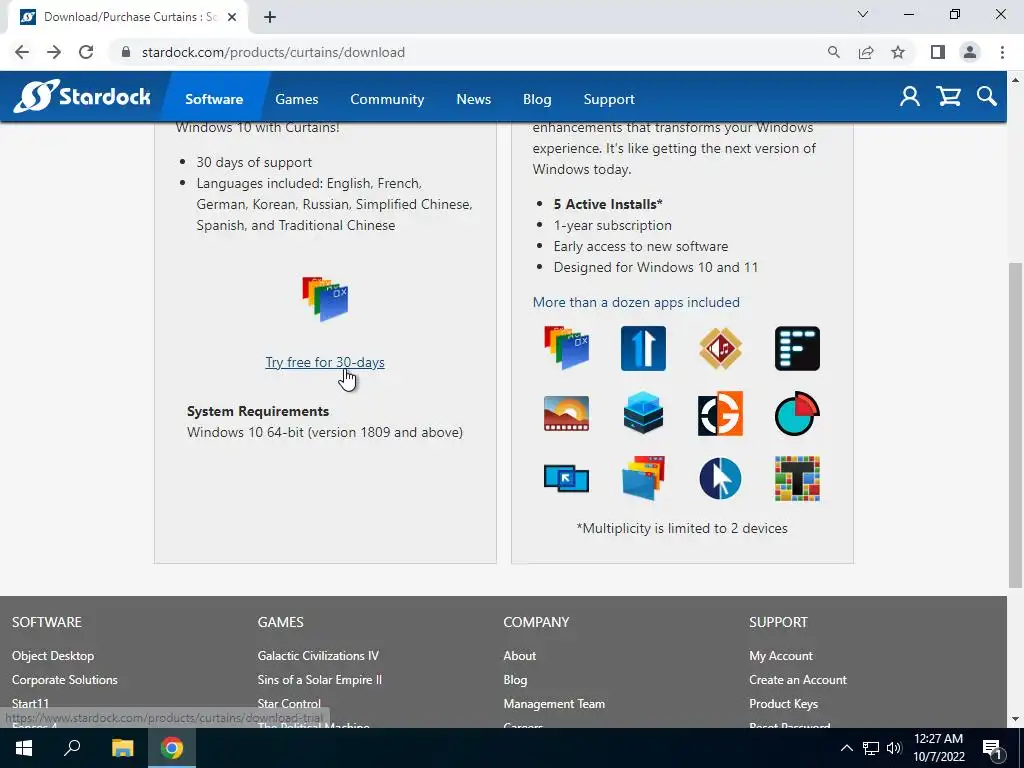Open the Support menu in header
The height and width of the screenshot is (768, 1024).
click(609, 99)
